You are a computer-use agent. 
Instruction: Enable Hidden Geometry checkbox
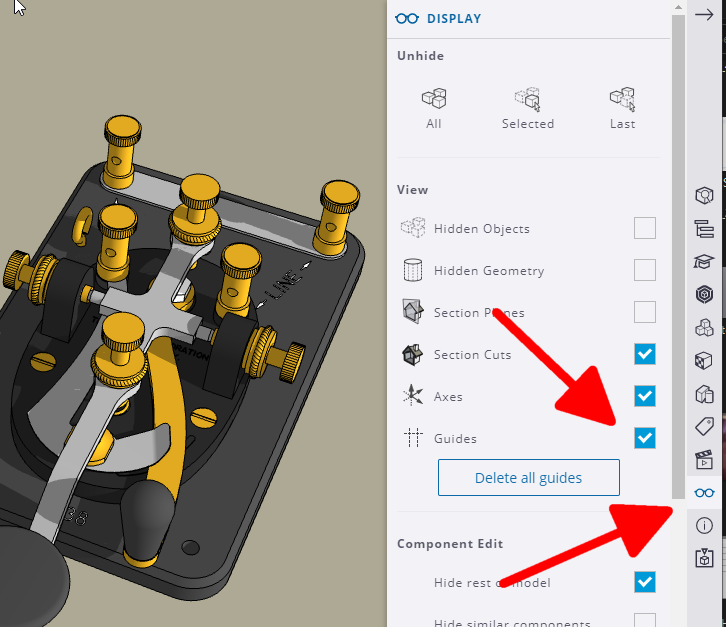pyautogui.click(x=645, y=270)
